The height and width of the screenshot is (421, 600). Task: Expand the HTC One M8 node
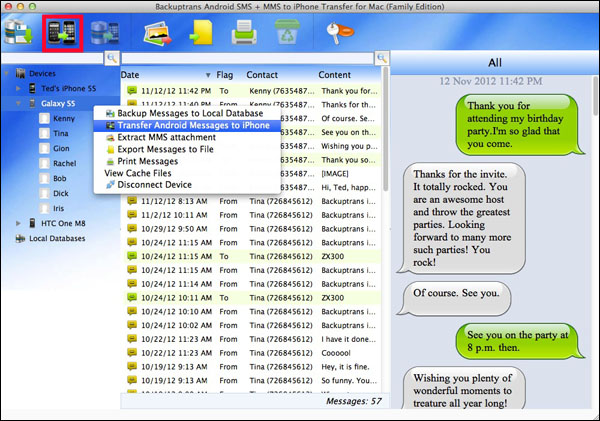(x=18, y=223)
